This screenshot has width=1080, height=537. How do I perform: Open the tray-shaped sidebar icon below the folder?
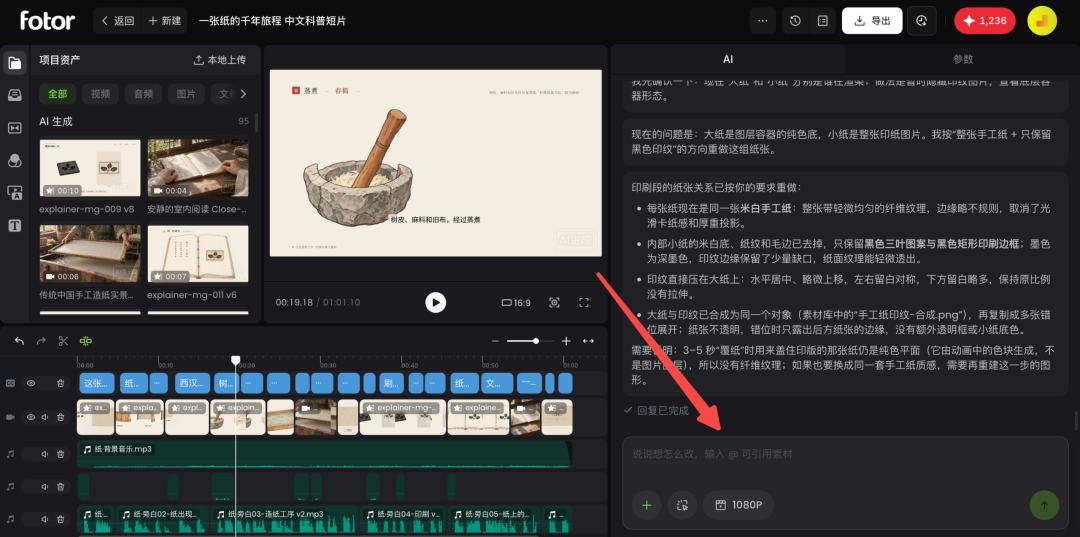click(14, 96)
